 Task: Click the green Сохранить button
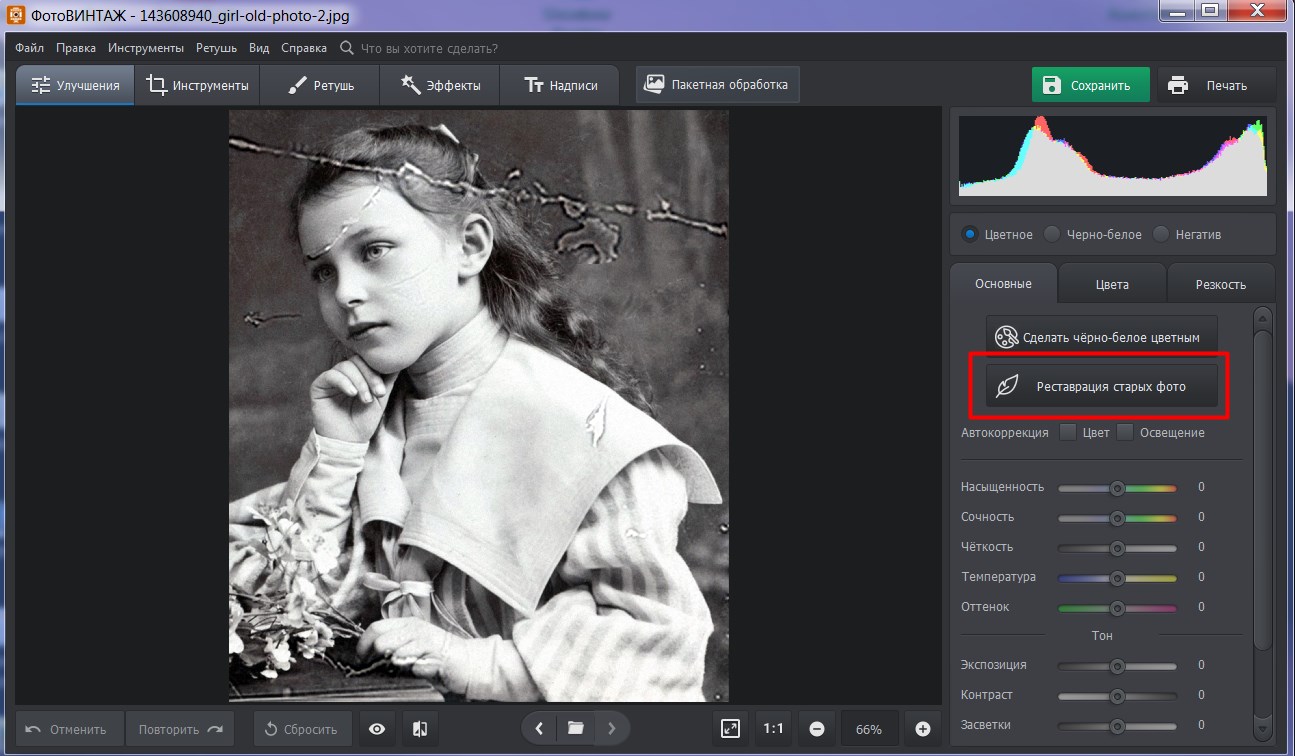point(1089,85)
